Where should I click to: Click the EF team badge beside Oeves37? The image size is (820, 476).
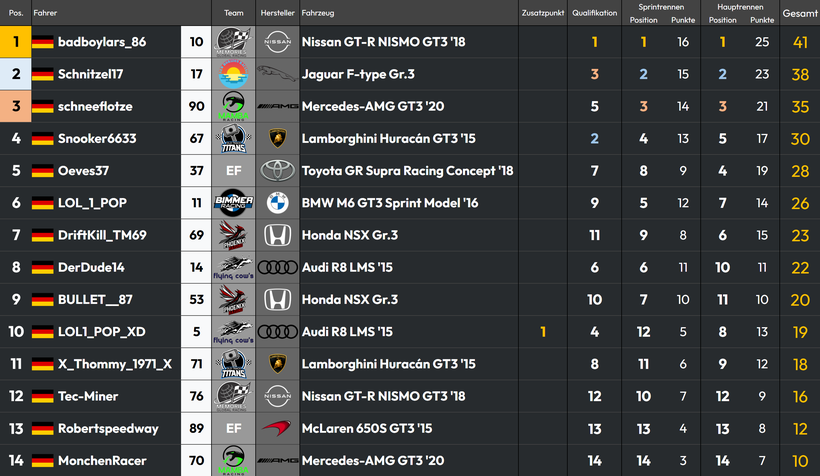click(233, 171)
